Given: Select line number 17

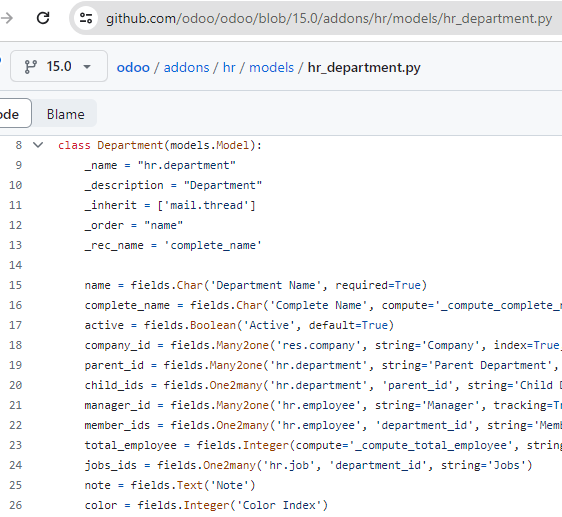Looking at the screenshot, I should (15, 325).
